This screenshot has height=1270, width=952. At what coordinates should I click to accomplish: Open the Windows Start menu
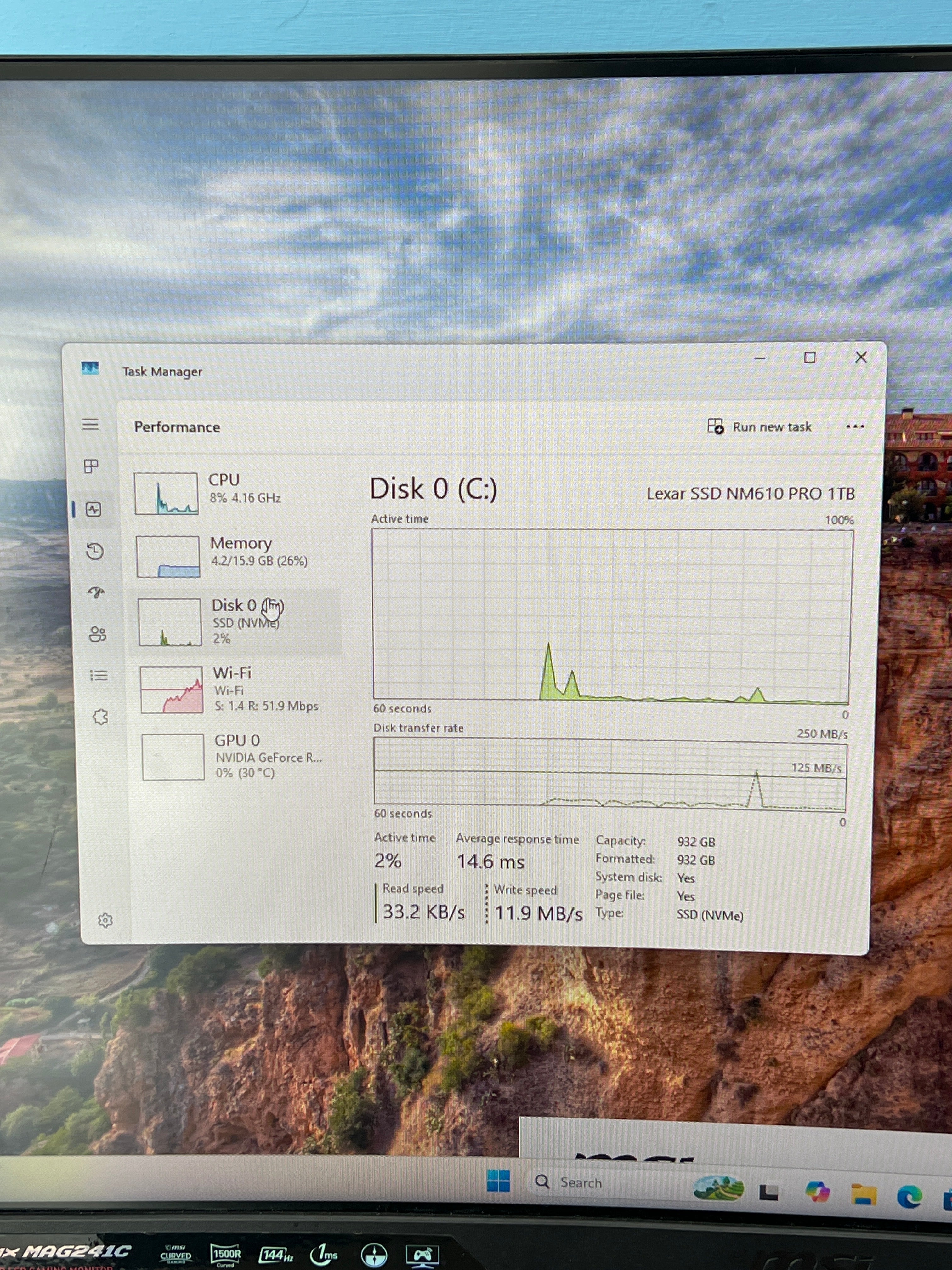[498, 1181]
